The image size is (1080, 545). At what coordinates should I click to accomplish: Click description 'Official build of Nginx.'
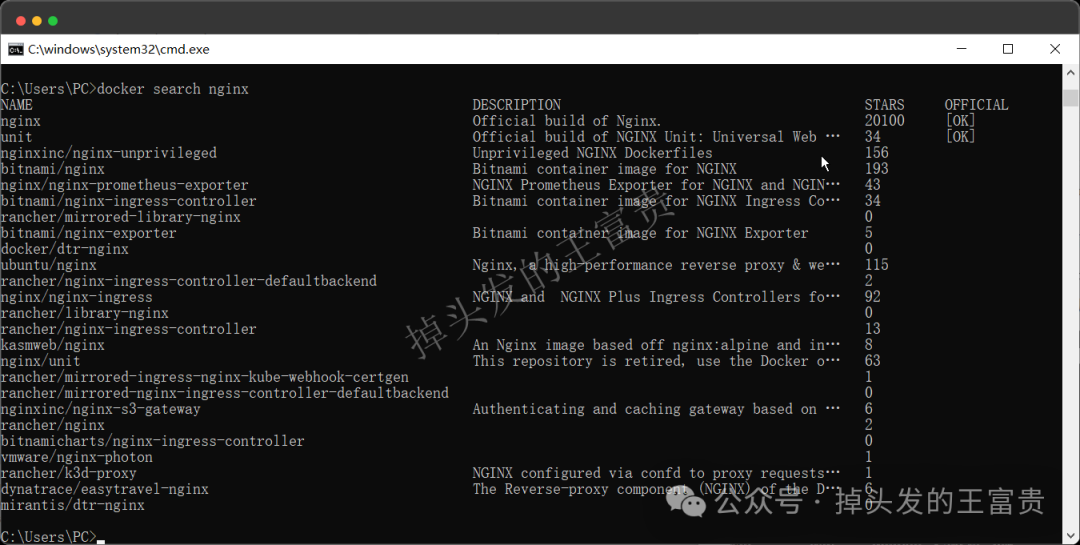tap(567, 121)
